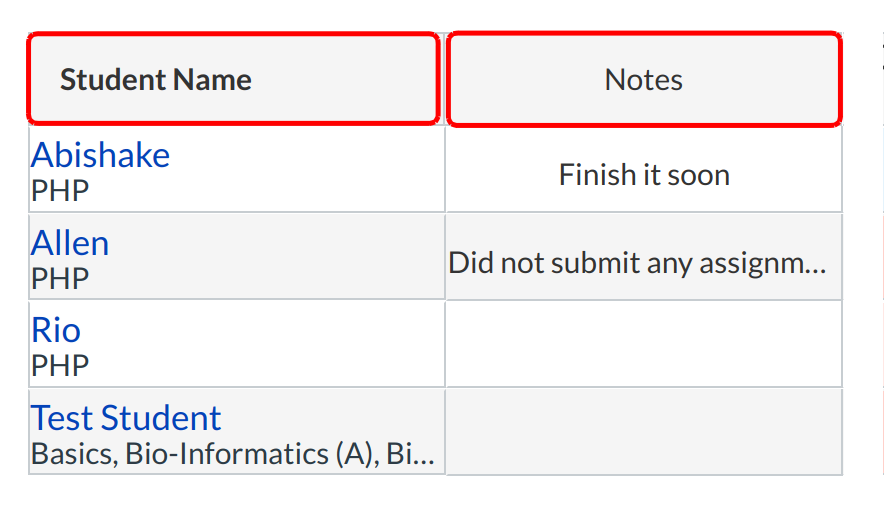
Task: Edit the 'Finish it soon' note
Action: point(643,175)
